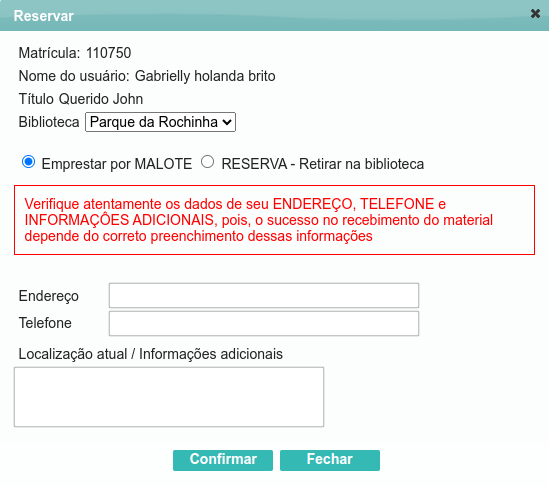Click the 'Localização atual / Informações adicionais' label
The height and width of the screenshot is (486, 549).
(x=151, y=354)
